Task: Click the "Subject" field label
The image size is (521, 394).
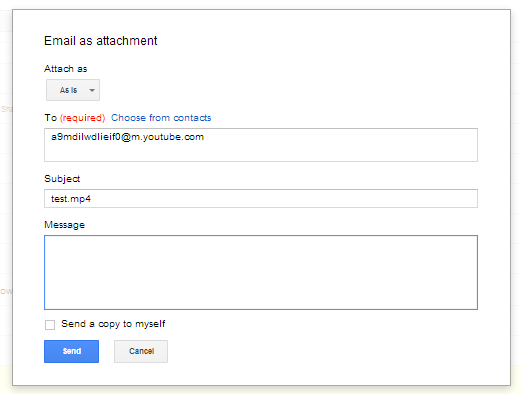Action: pyautogui.click(x=62, y=179)
